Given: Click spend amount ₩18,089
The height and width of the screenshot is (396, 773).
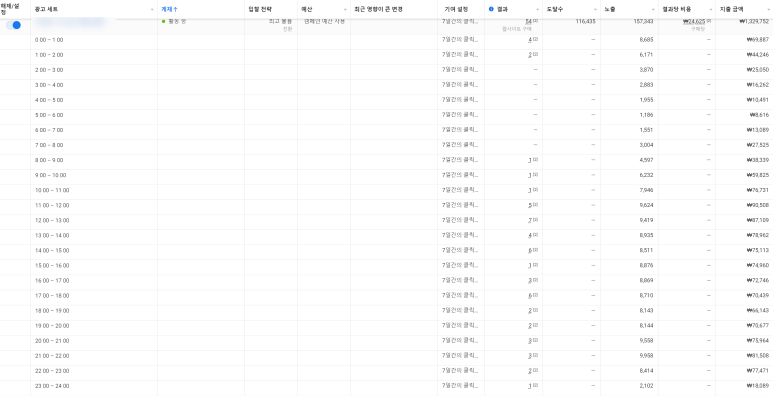Looking at the screenshot, I should point(758,386).
